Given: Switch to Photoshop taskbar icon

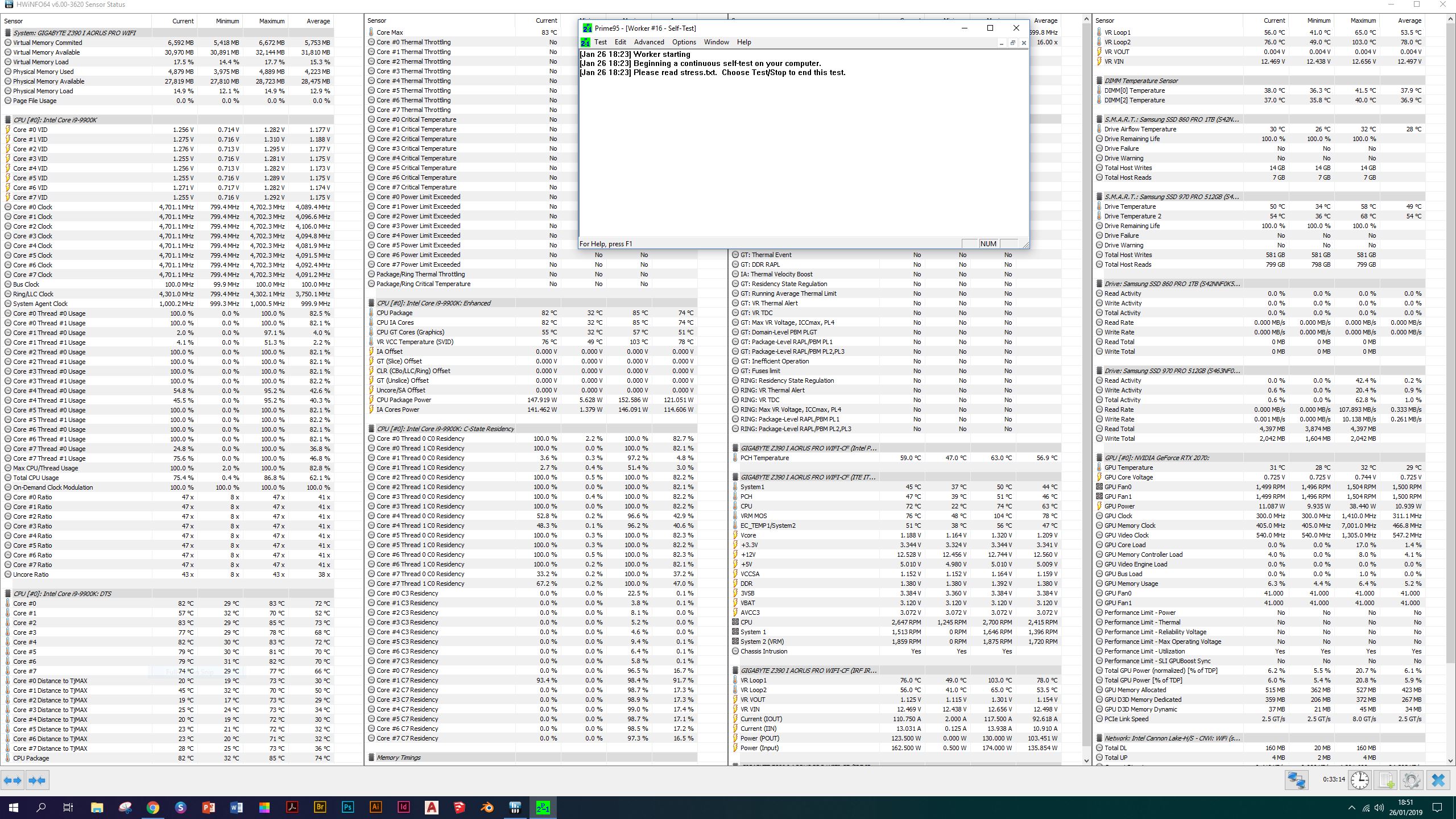Looking at the screenshot, I should click(x=348, y=807).
